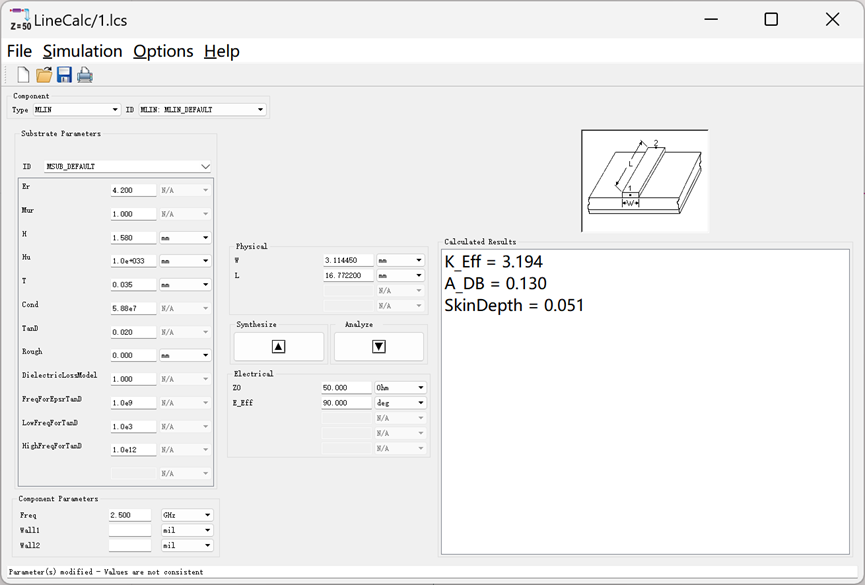Screen dimensions: 865x585
Task: Click the Z0 value input field
Action: click(x=347, y=388)
